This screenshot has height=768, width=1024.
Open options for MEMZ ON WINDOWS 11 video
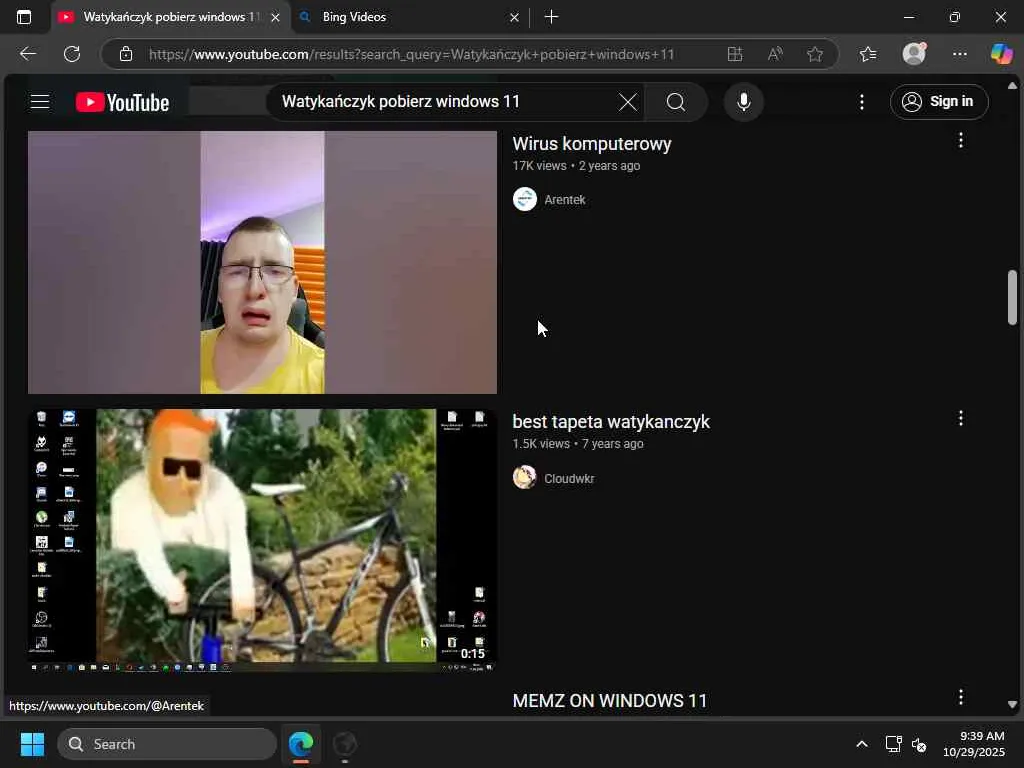(961, 697)
